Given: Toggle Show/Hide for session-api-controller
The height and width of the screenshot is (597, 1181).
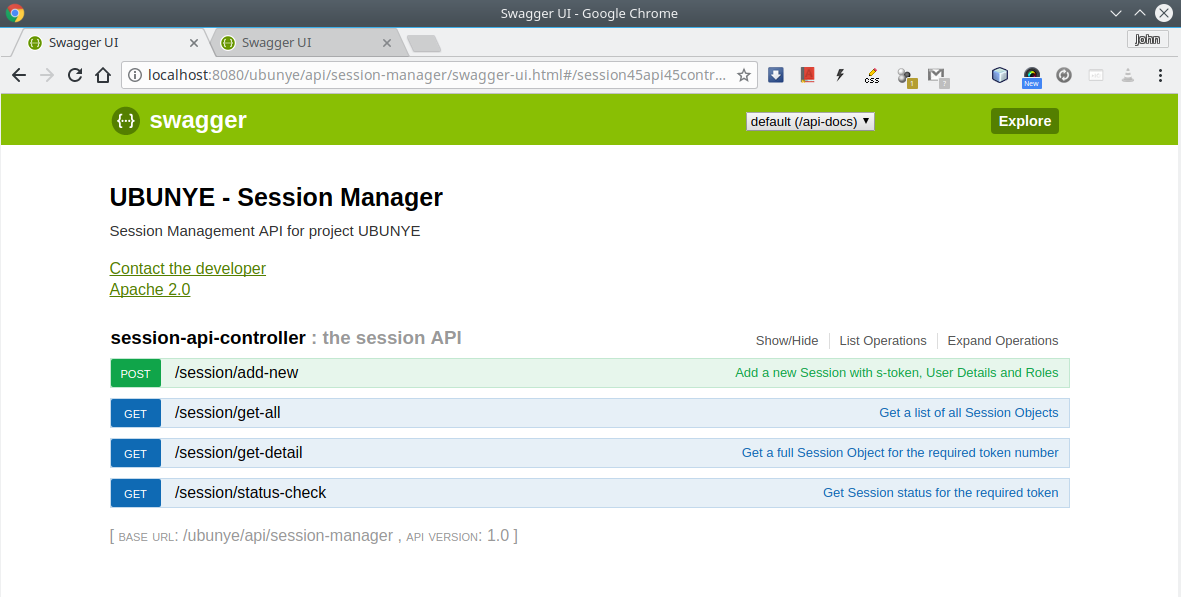Looking at the screenshot, I should click(x=787, y=340).
